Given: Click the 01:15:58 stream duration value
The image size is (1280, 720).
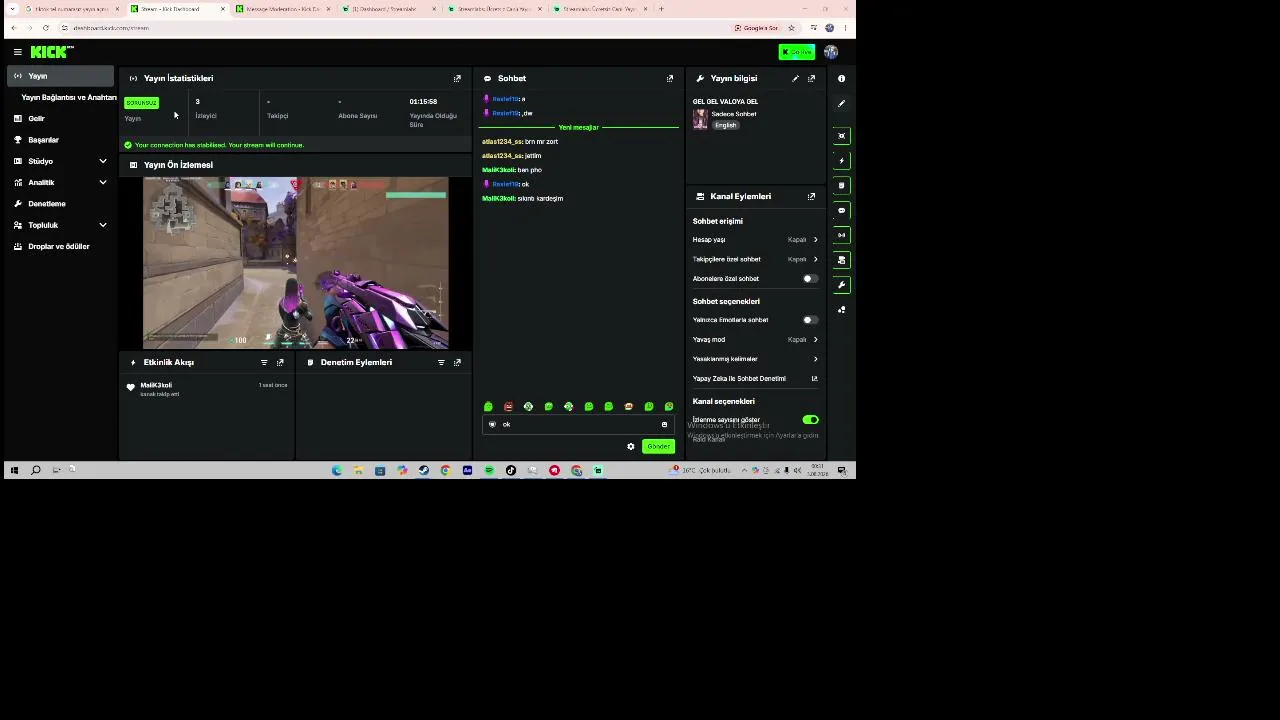Looking at the screenshot, I should (423, 102).
